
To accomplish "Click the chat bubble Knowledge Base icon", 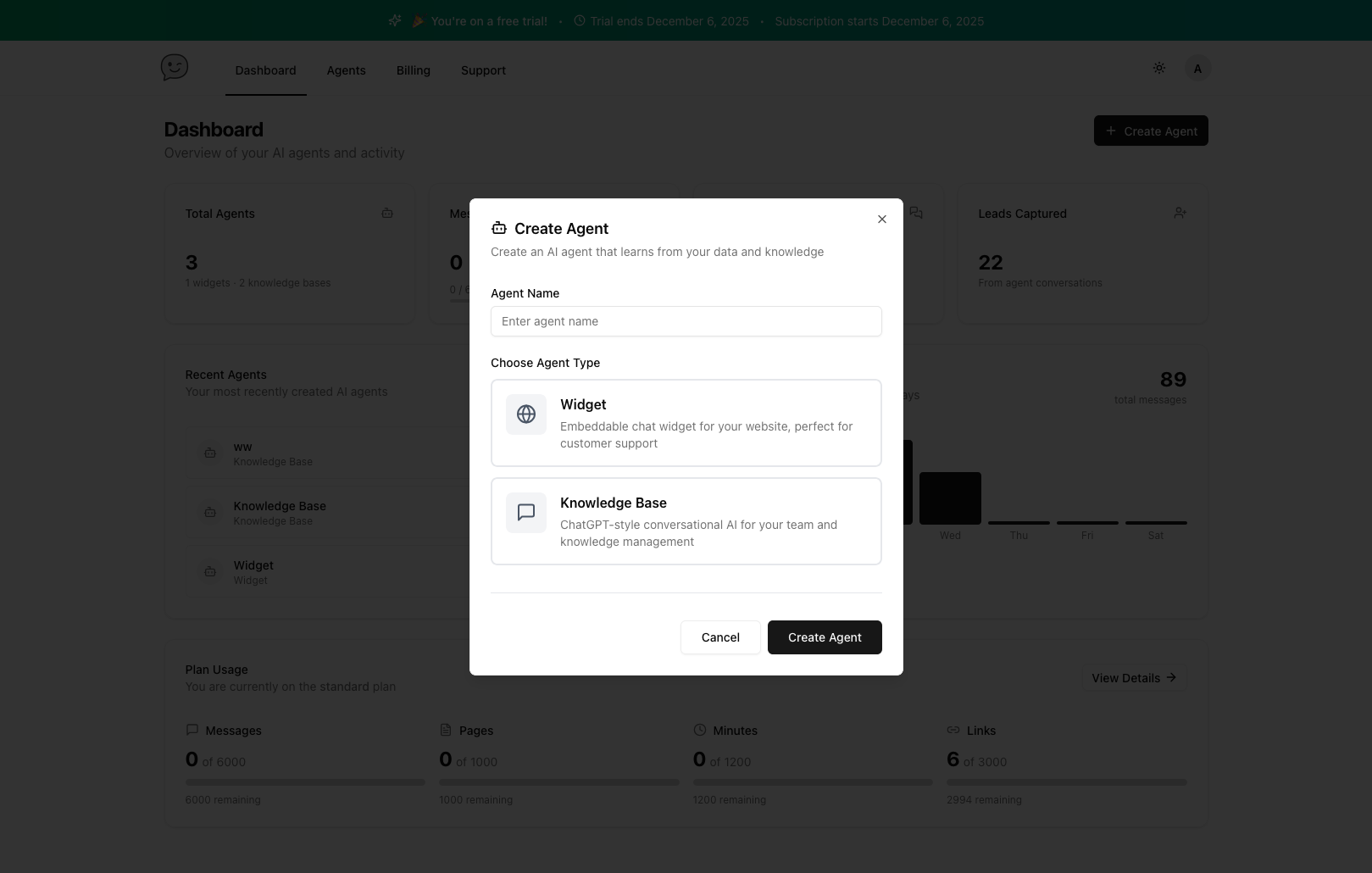I will click(526, 513).
